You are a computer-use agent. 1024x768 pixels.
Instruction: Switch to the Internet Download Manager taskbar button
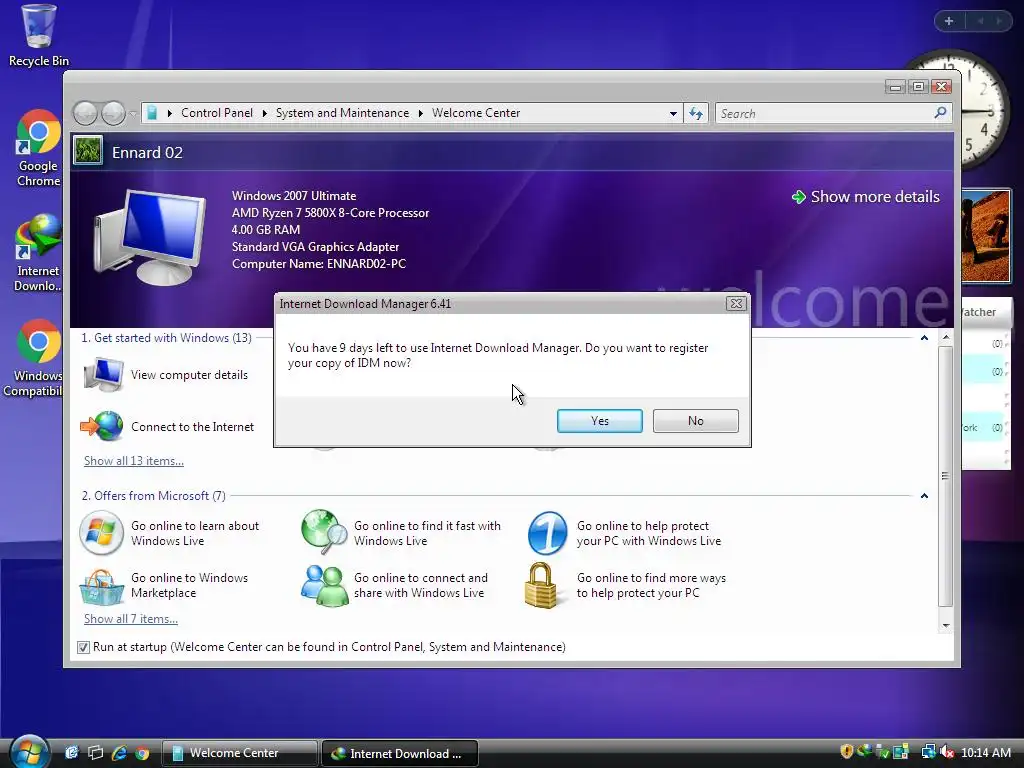pos(400,753)
